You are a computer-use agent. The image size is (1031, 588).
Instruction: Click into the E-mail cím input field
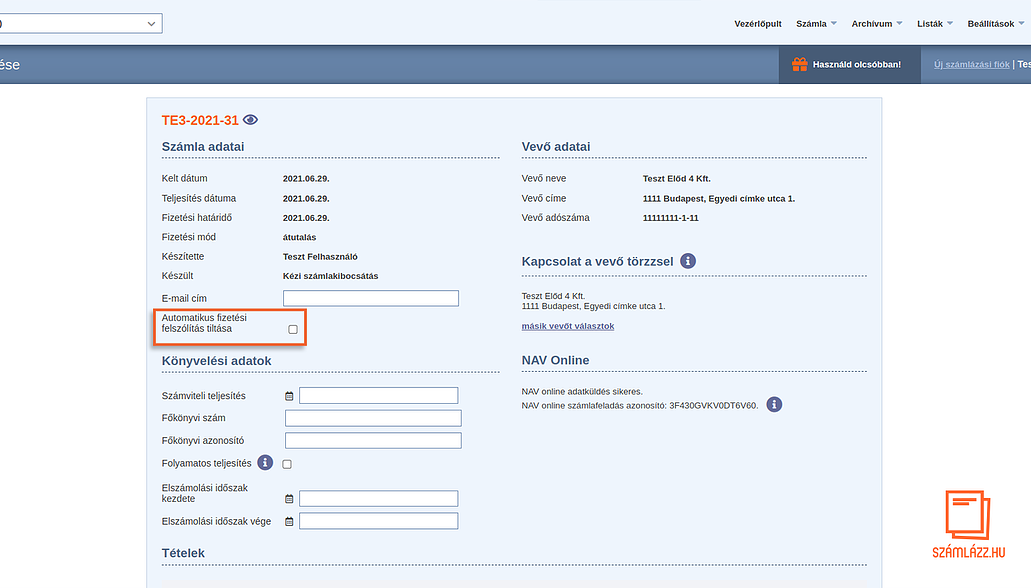pyautogui.click(x=370, y=298)
